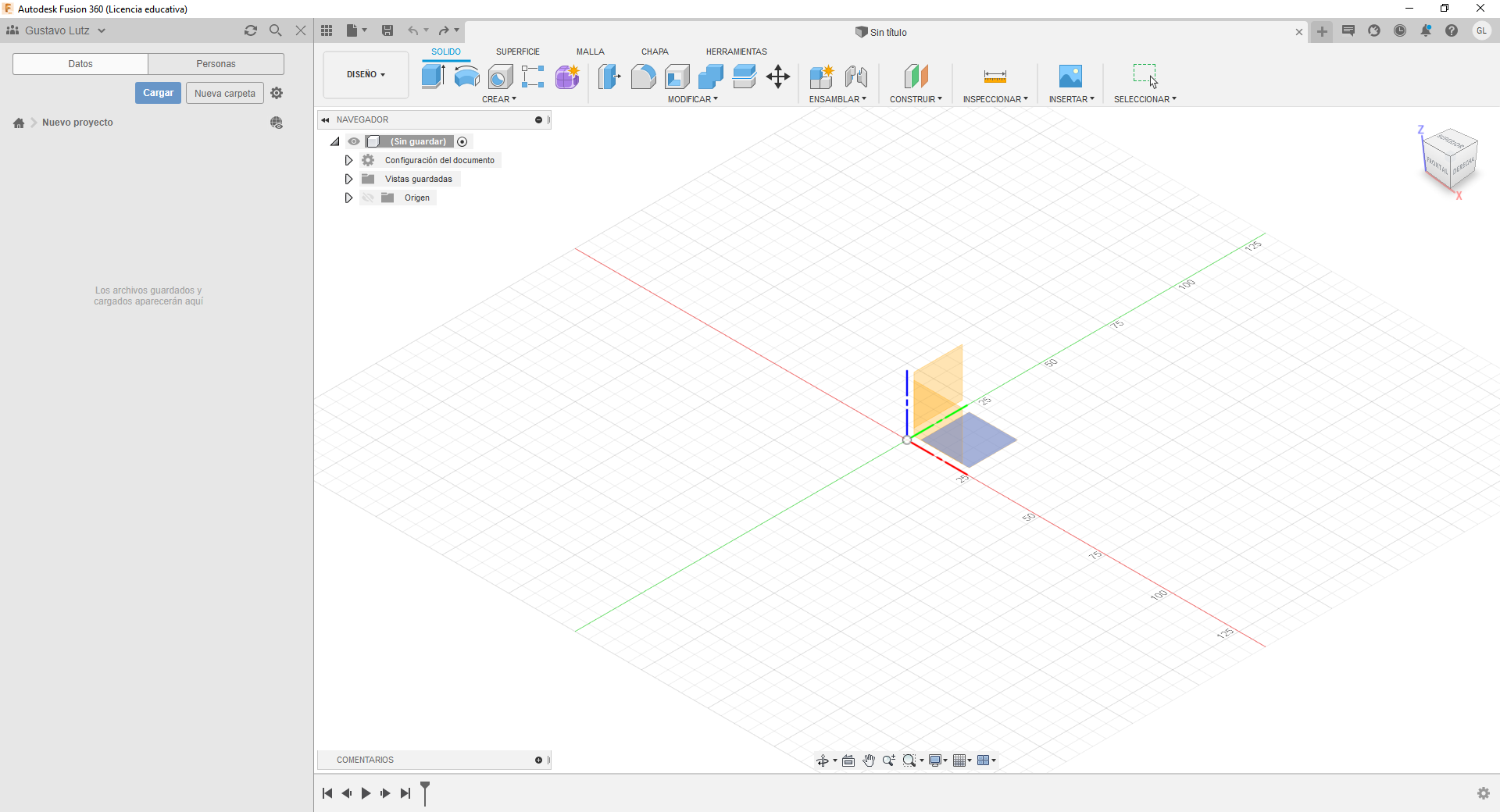The image size is (1500, 812).
Task: Refresh the data panel
Action: pyautogui.click(x=250, y=30)
